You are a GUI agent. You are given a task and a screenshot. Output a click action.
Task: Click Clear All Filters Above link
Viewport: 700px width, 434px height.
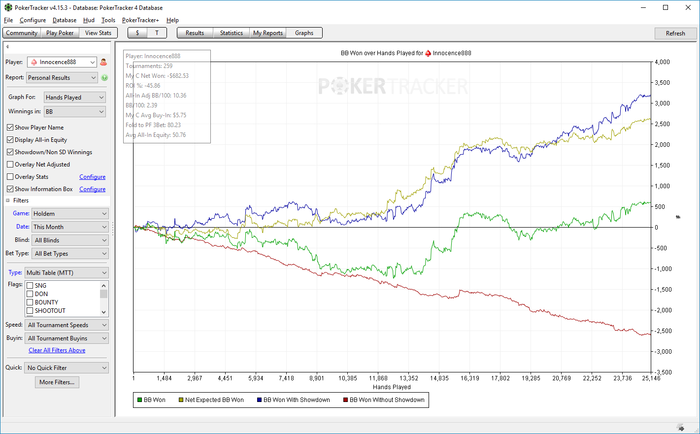57,350
